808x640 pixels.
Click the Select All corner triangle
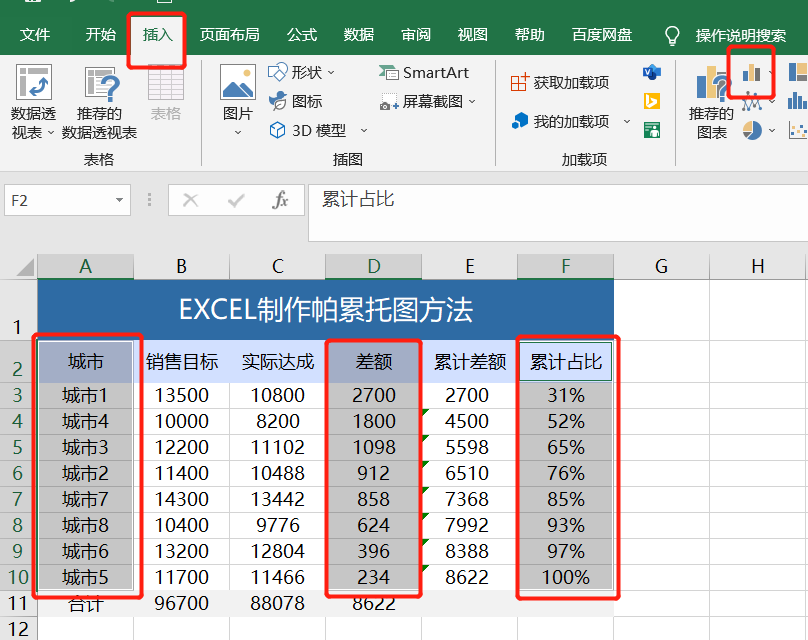(x=24, y=268)
